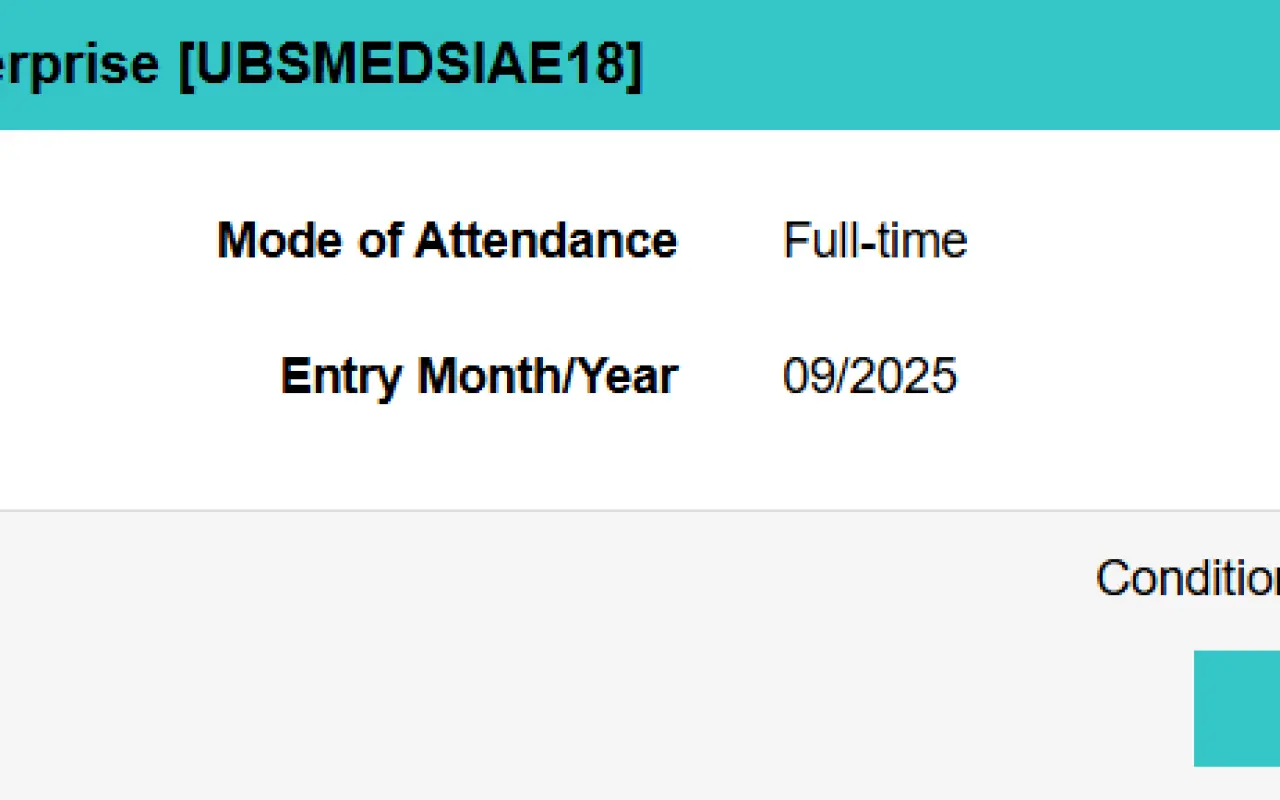This screenshot has width=1280, height=800.
Task: Click the teal button in the bottom-right corner
Action: [x=1237, y=708]
